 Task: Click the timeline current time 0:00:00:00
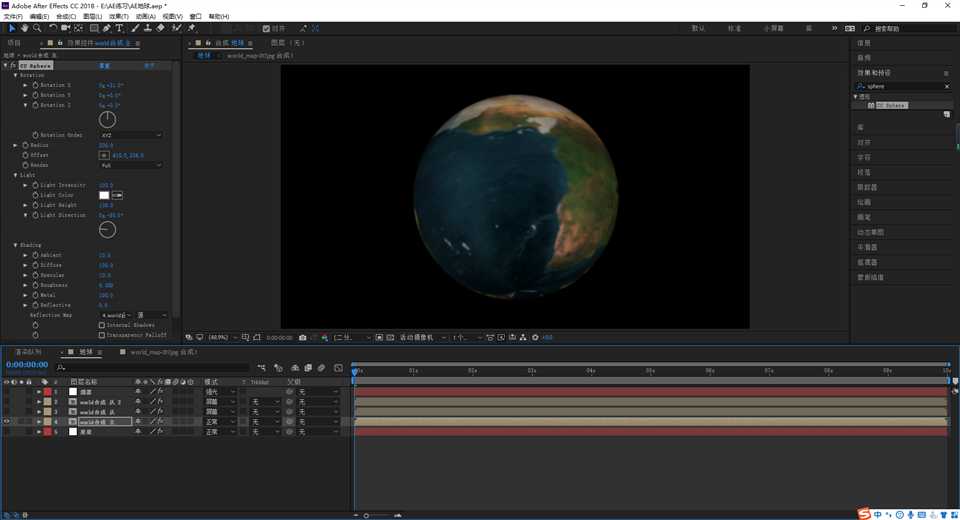tap(27, 365)
